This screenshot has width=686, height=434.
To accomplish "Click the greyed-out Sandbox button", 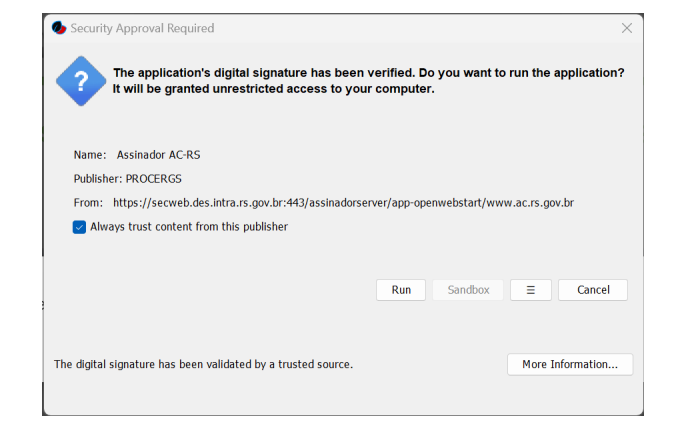I will pyautogui.click(x=468, y=290).
